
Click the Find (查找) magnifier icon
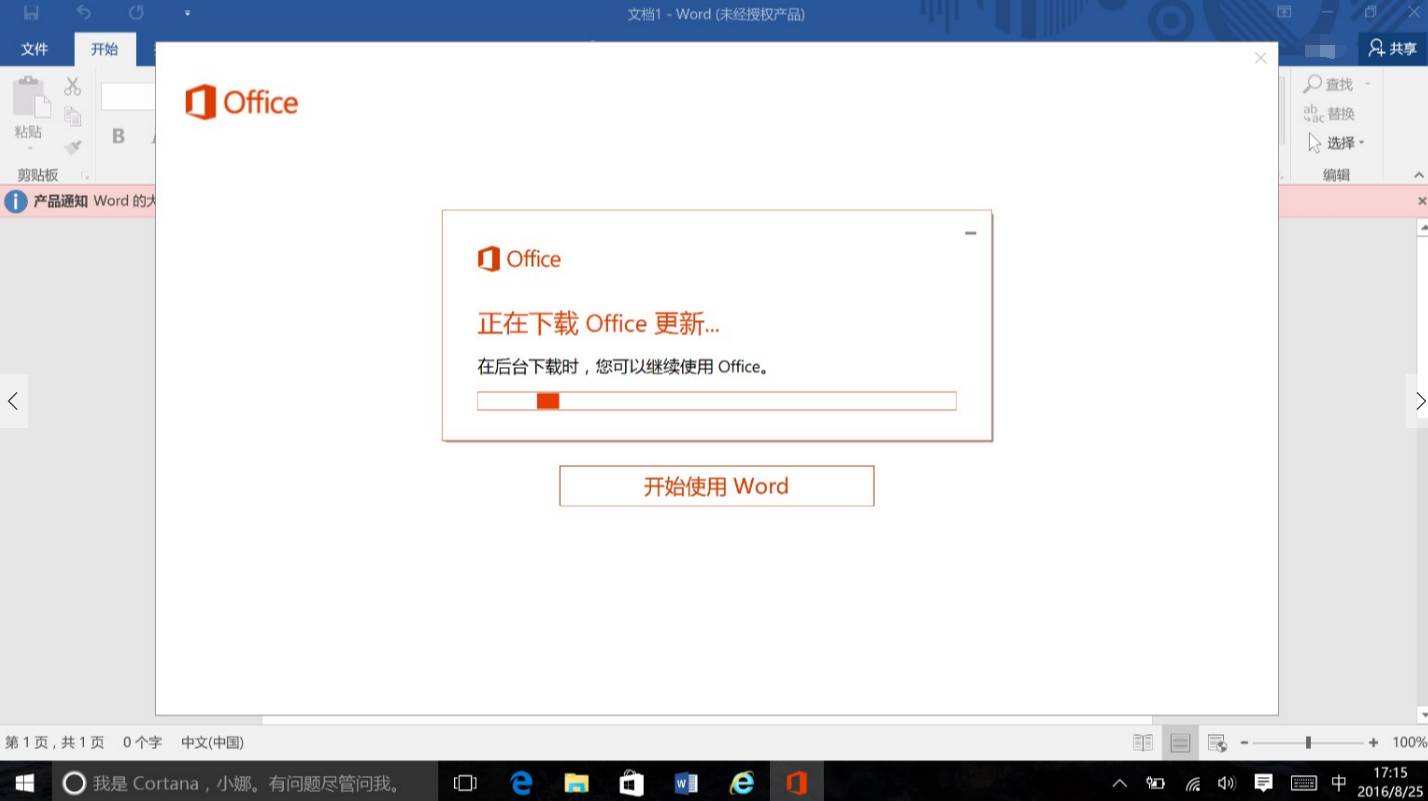point(1315,84)
